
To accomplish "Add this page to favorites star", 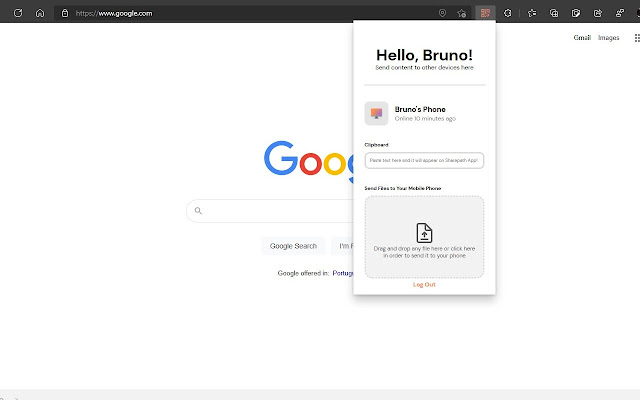I will click(x=462, y=13).
